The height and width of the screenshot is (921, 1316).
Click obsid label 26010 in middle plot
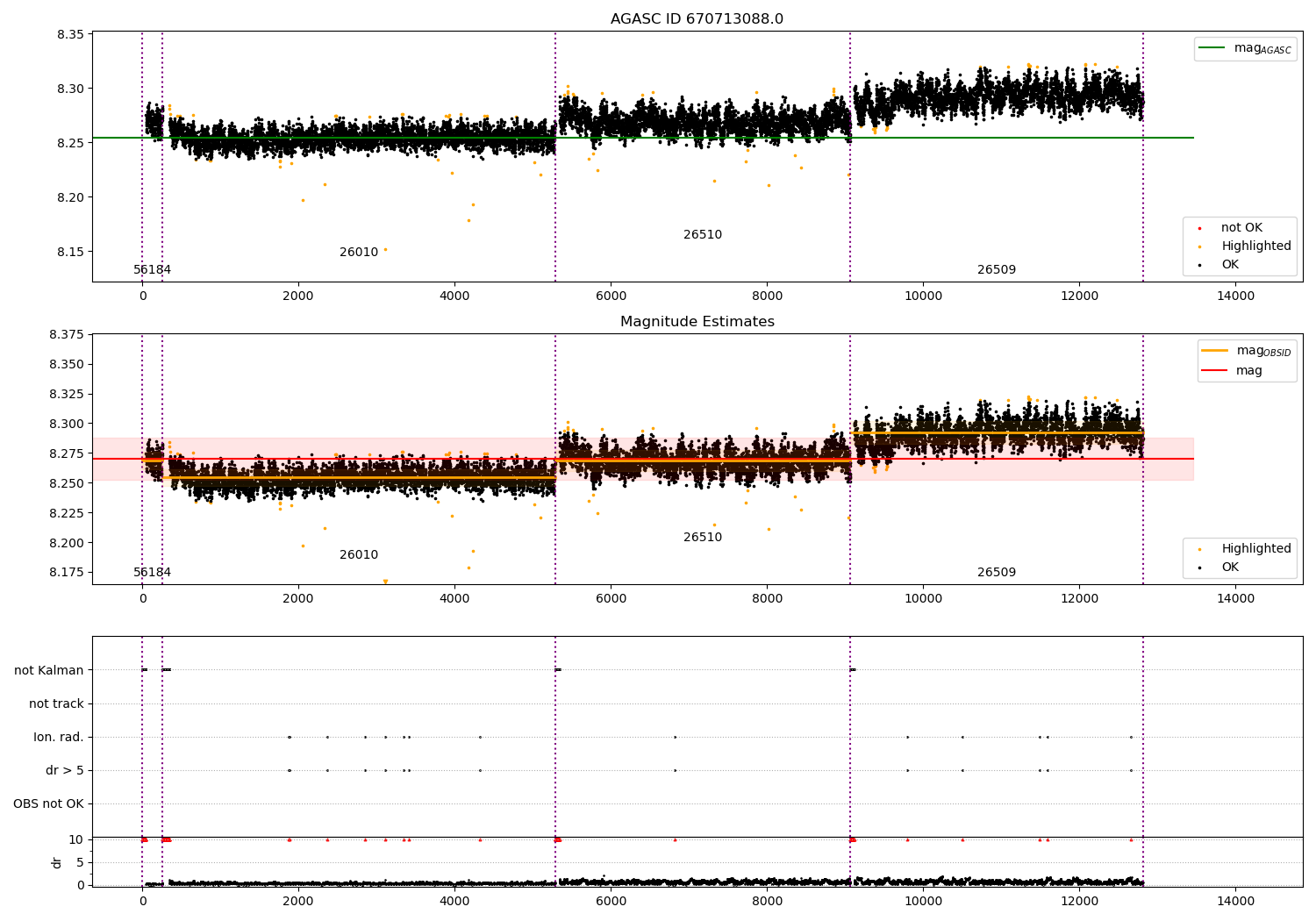click(359, 555)
